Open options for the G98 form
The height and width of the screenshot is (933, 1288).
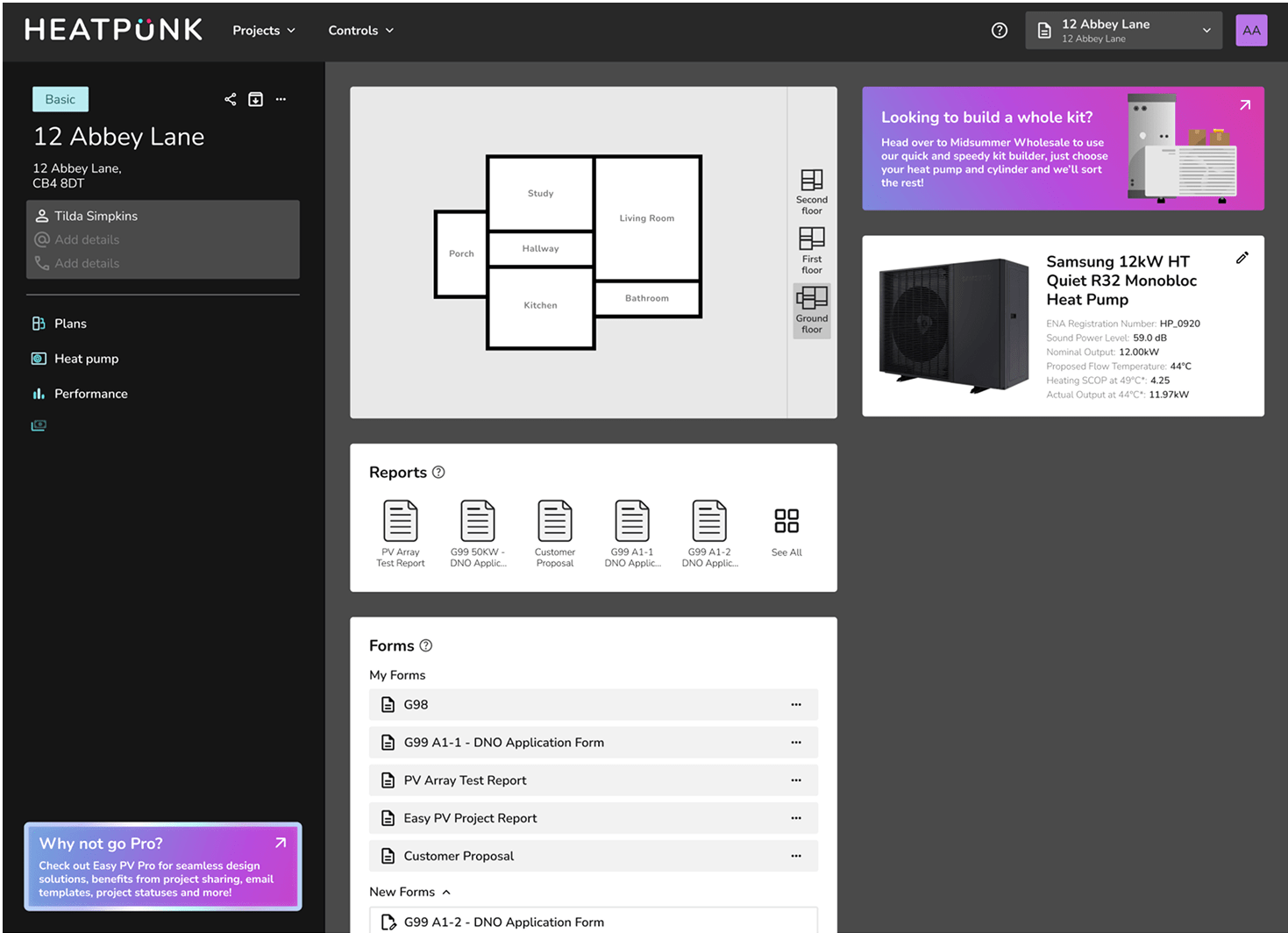796,705
